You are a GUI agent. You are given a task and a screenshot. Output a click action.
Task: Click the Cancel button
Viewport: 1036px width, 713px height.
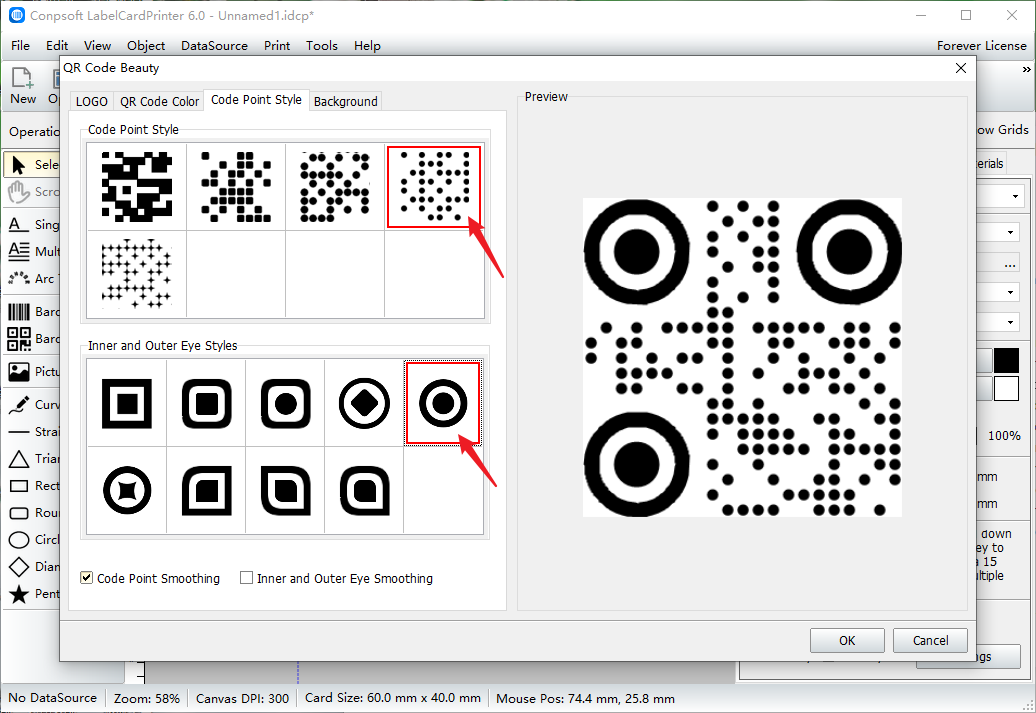930,640
